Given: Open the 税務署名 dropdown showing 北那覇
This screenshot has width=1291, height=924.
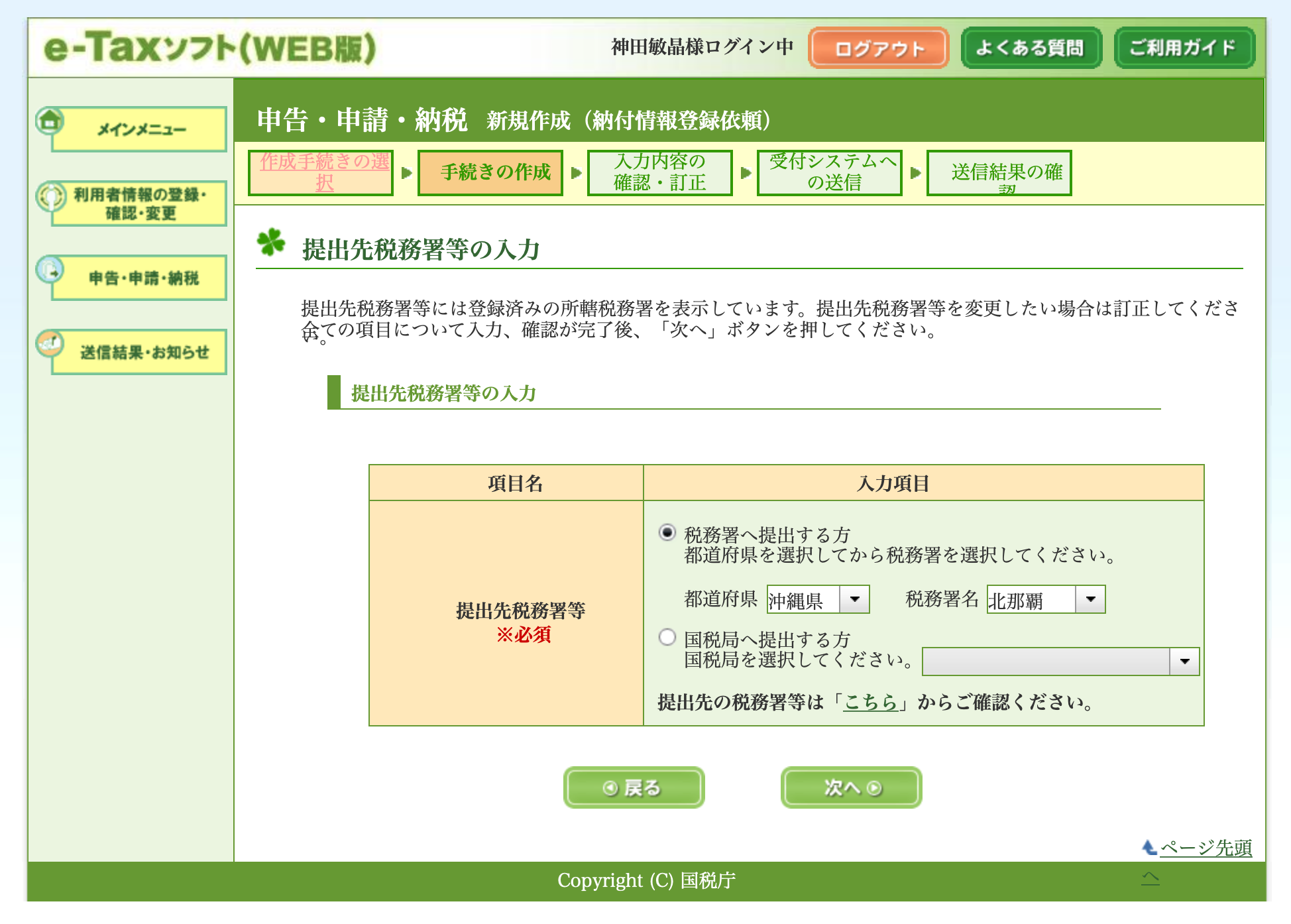Looking at the screenshot, I should (x=1045, y=600).
